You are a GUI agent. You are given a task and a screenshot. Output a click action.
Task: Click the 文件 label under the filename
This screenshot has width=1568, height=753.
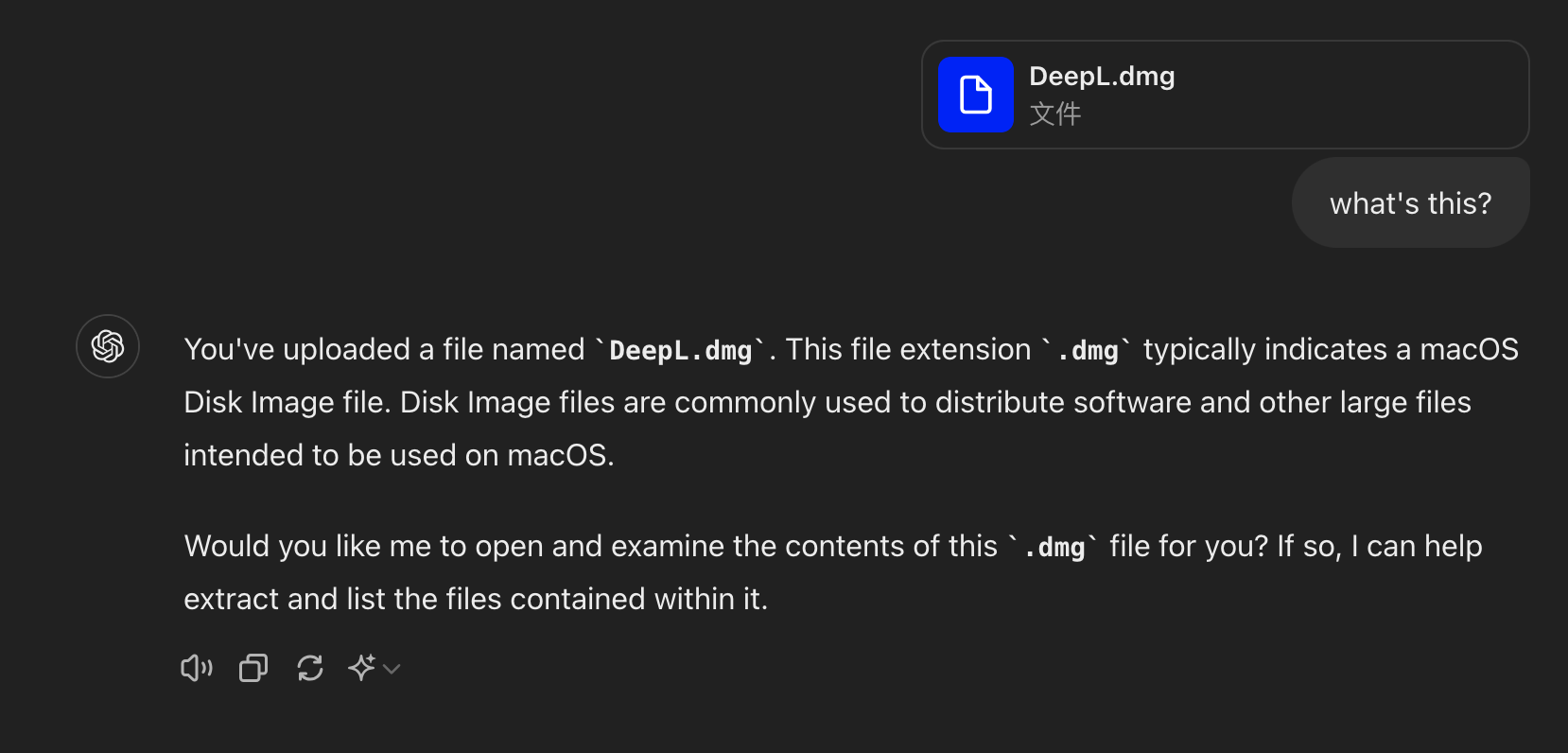tap(1054, 114)
